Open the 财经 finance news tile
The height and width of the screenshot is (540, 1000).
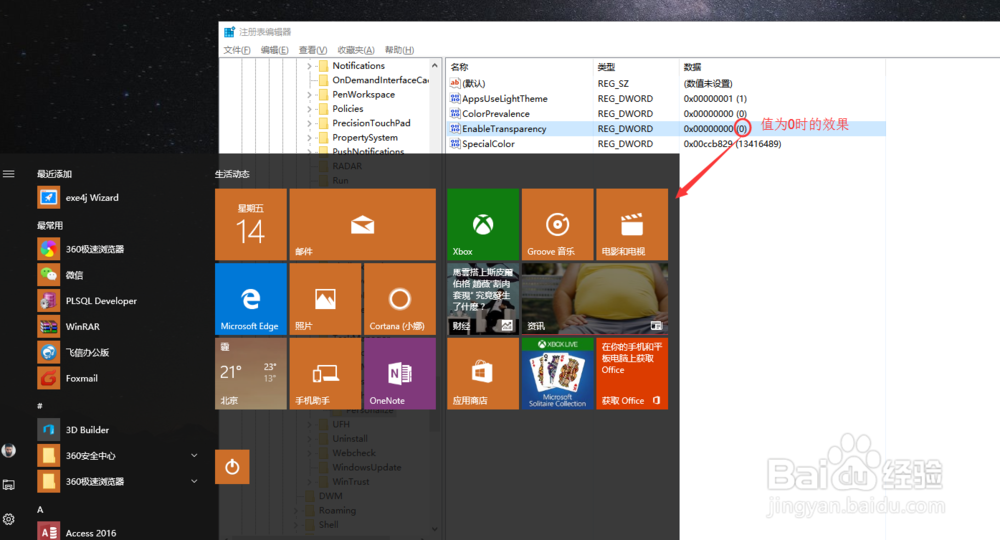click(483, 299)
